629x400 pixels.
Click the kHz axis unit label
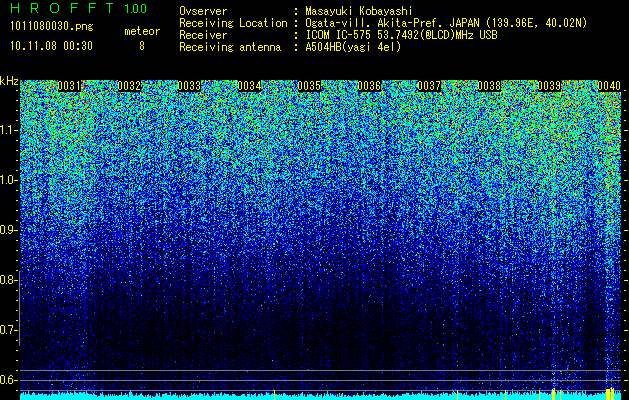click(9, 81)
